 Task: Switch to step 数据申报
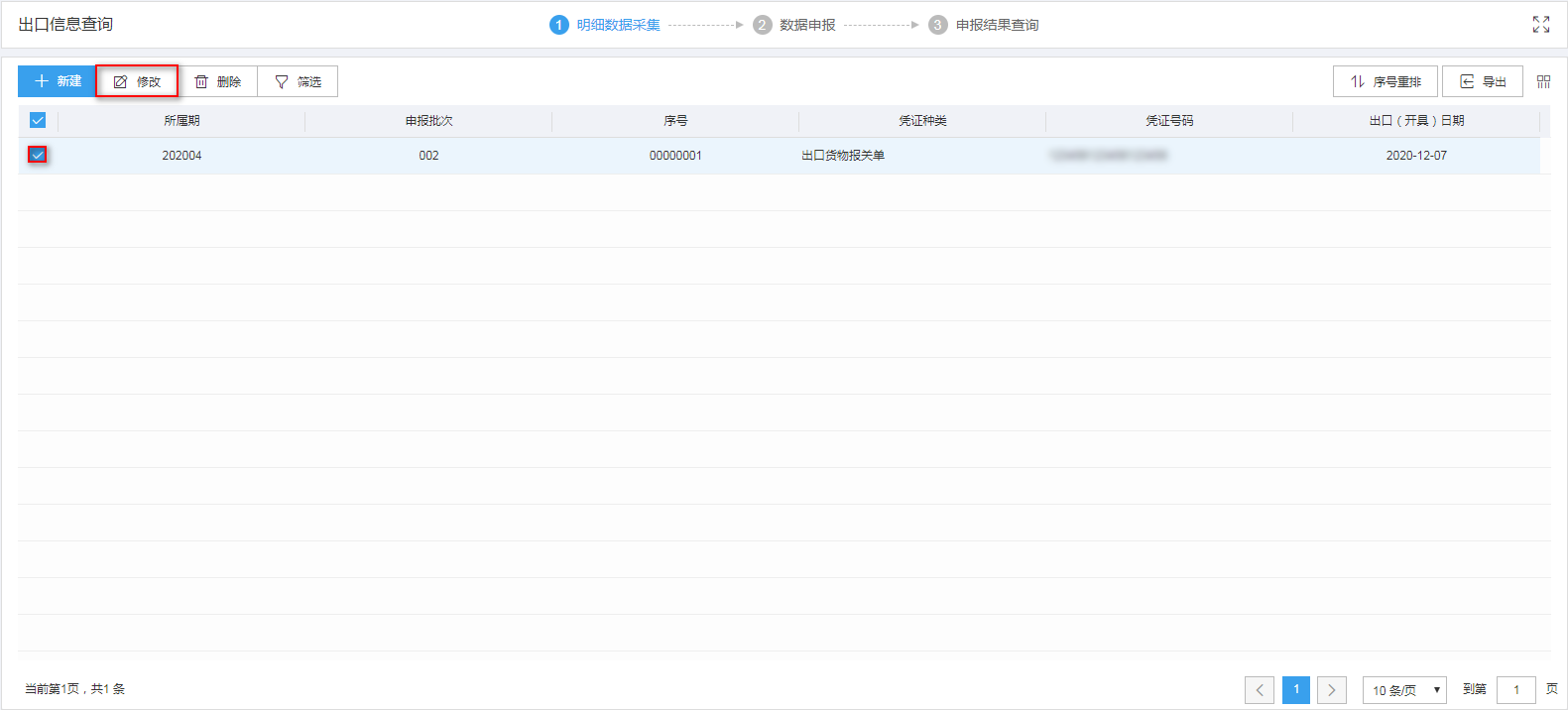pos(794,25)
